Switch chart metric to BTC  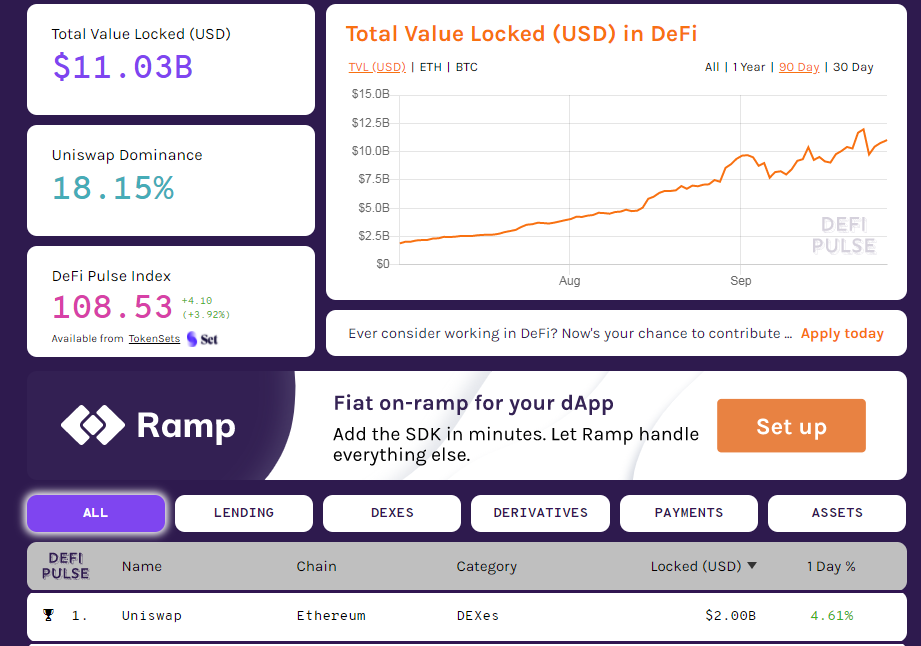466,67
